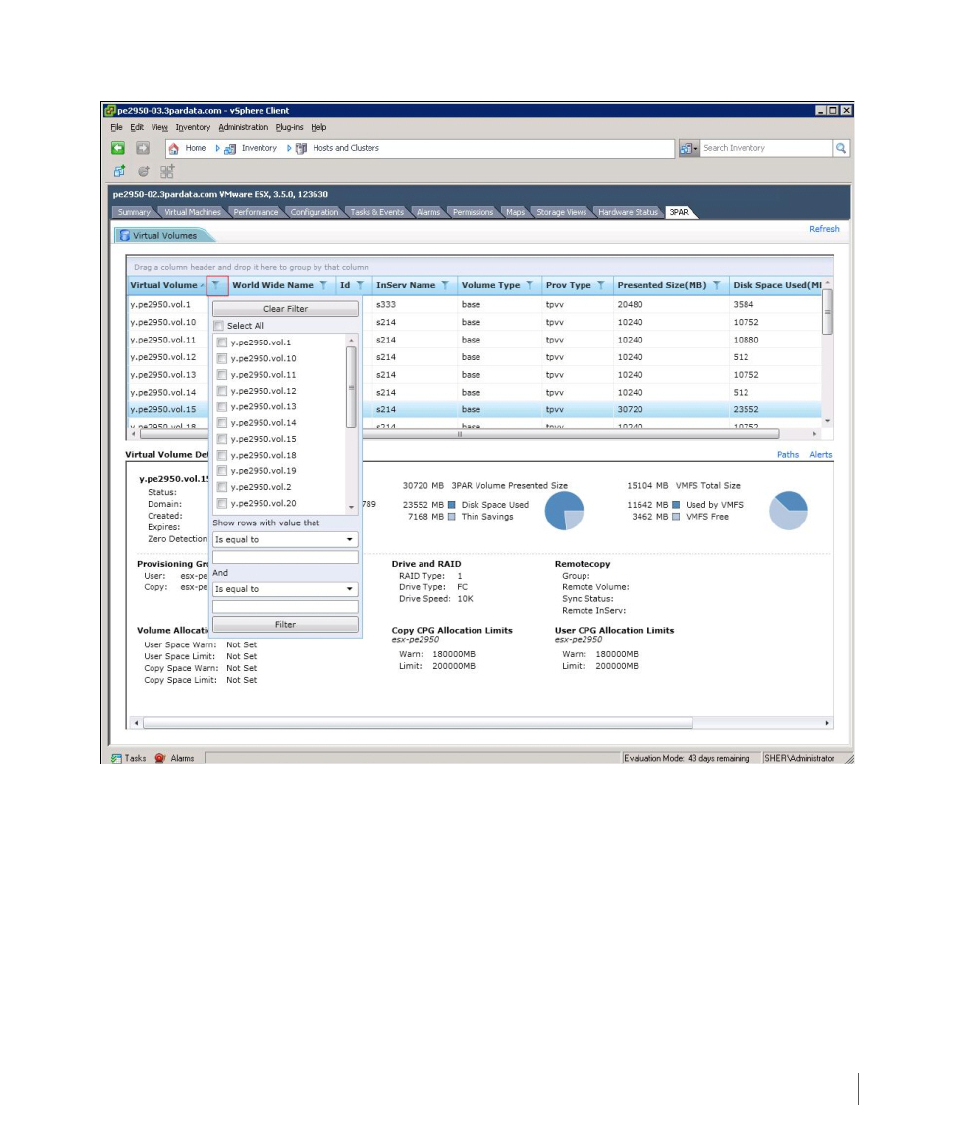This screenshot has height=1145, width=954.
Task: Click the refresh-style toolbar icon
Action: tap(144, 172)
